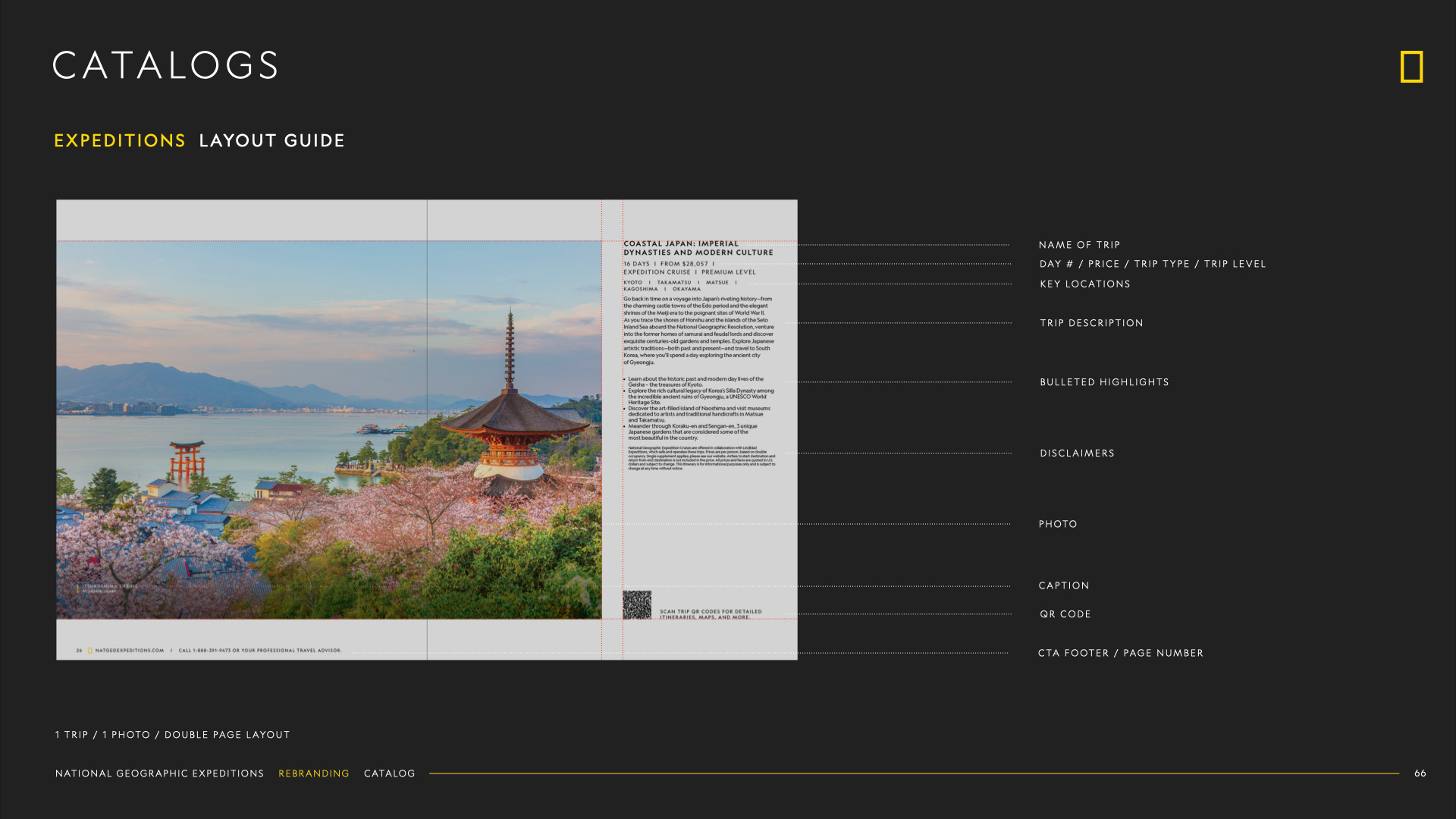The image size is (1456, 819).
Task: Click the KEY LOCATIONS annotation
Action: click(x=1084, y=284)
